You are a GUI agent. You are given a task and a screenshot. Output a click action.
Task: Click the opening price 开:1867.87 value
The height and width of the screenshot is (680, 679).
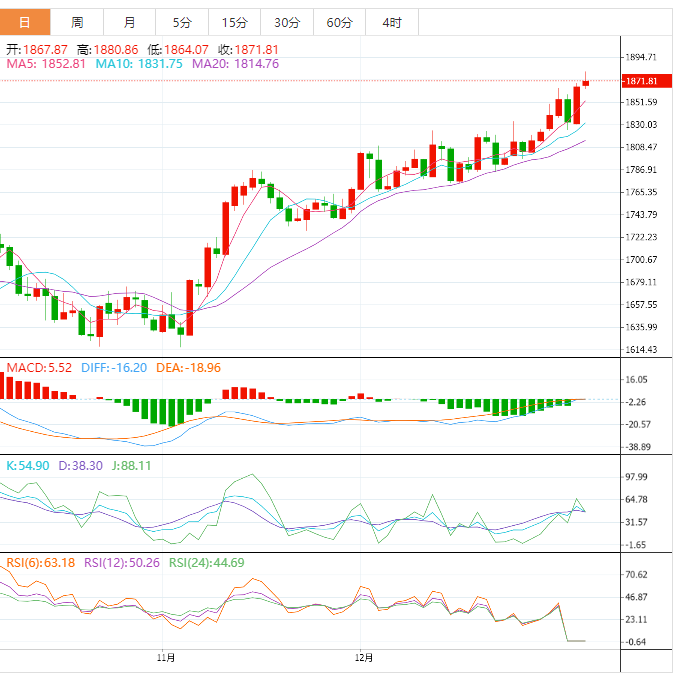[37, 49]
